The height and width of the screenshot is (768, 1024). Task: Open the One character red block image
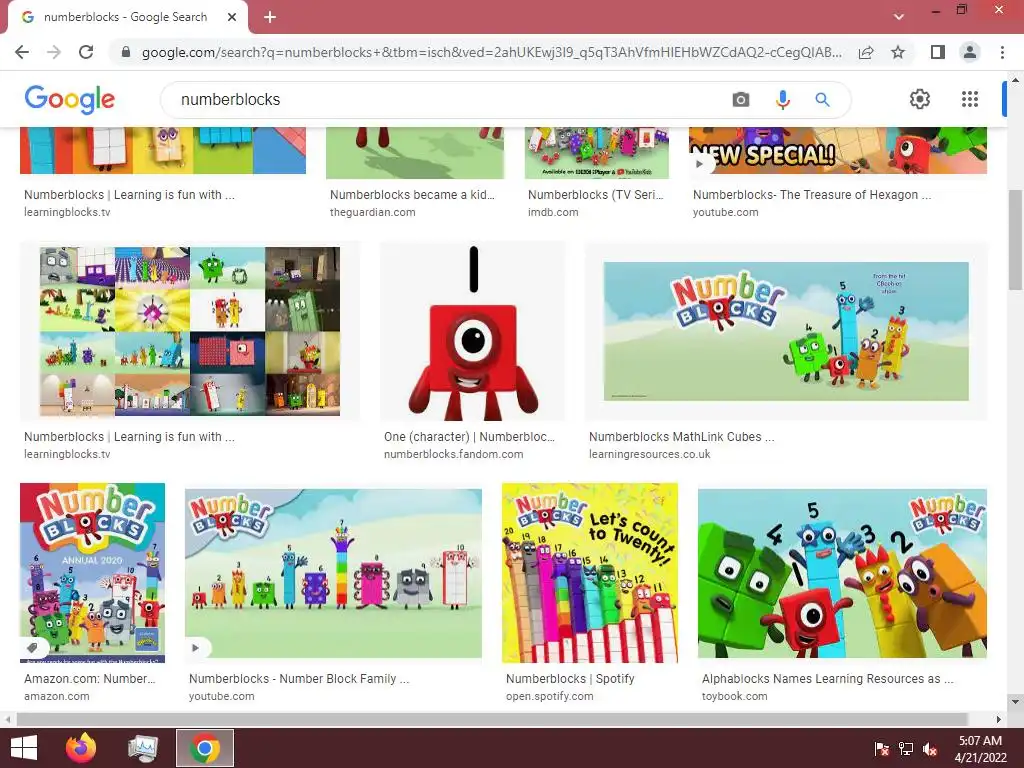473,332
